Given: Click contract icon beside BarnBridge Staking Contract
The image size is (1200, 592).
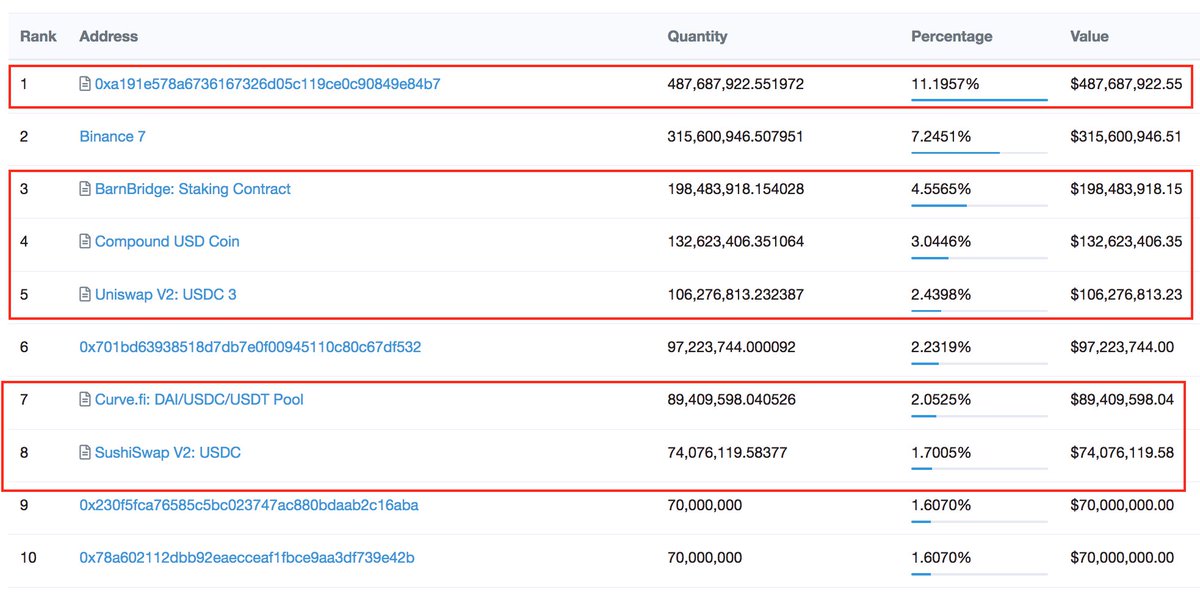Looking at the screenshot, I should (85, 189).
